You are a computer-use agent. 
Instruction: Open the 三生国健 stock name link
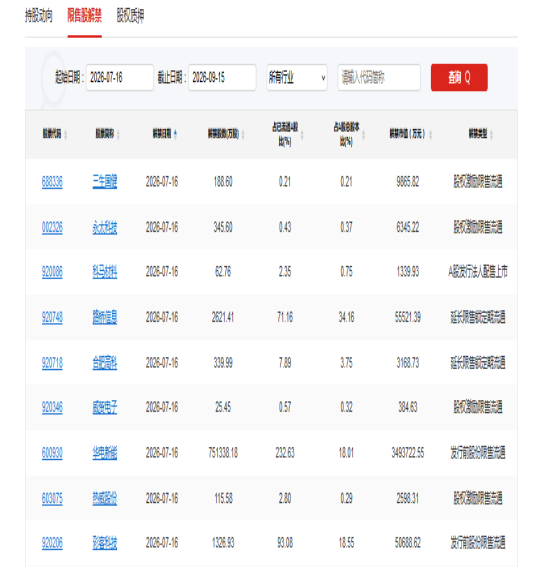pos(105,181)
